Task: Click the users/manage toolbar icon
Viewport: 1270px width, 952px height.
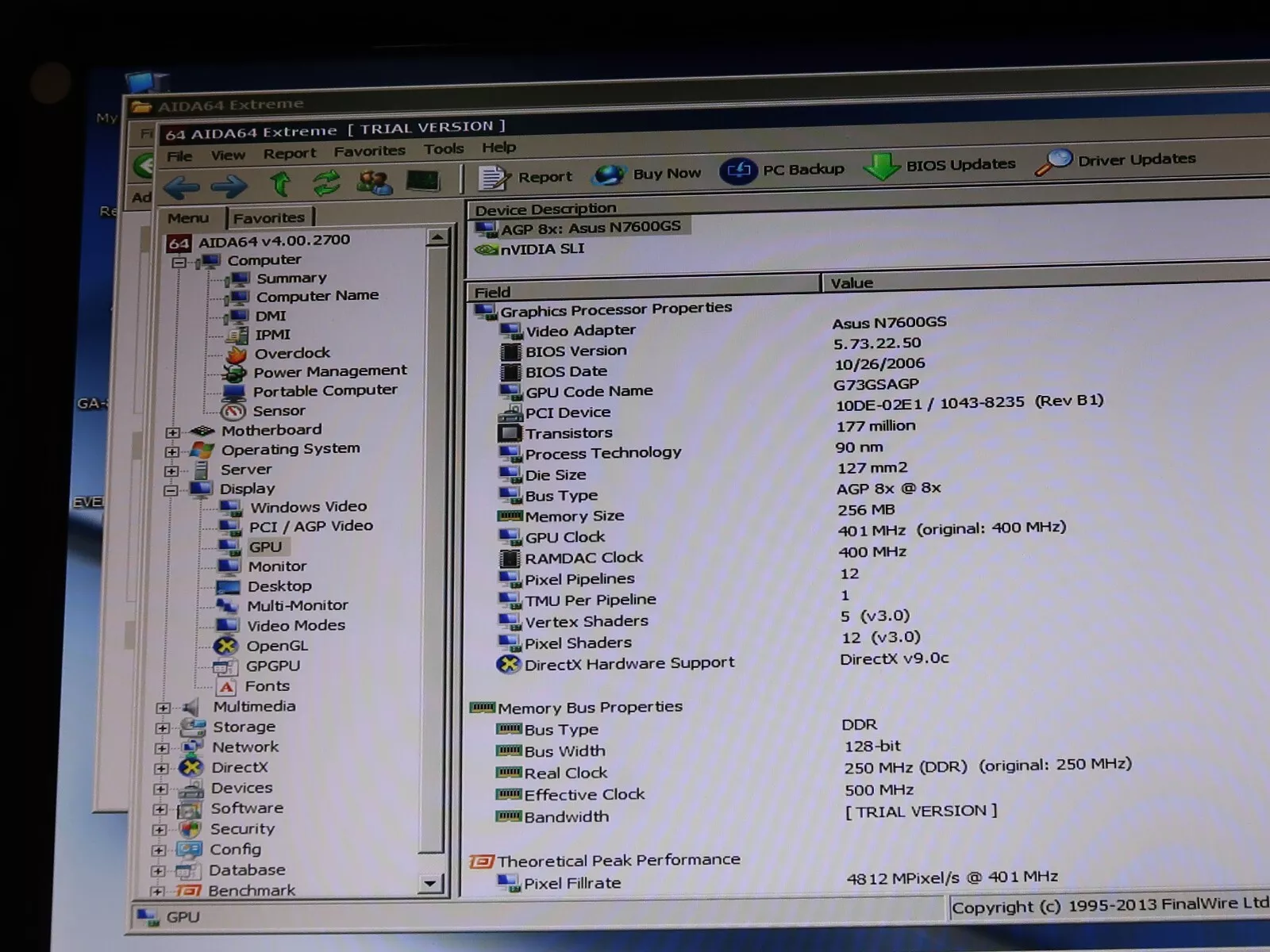Action: point(374,182)
